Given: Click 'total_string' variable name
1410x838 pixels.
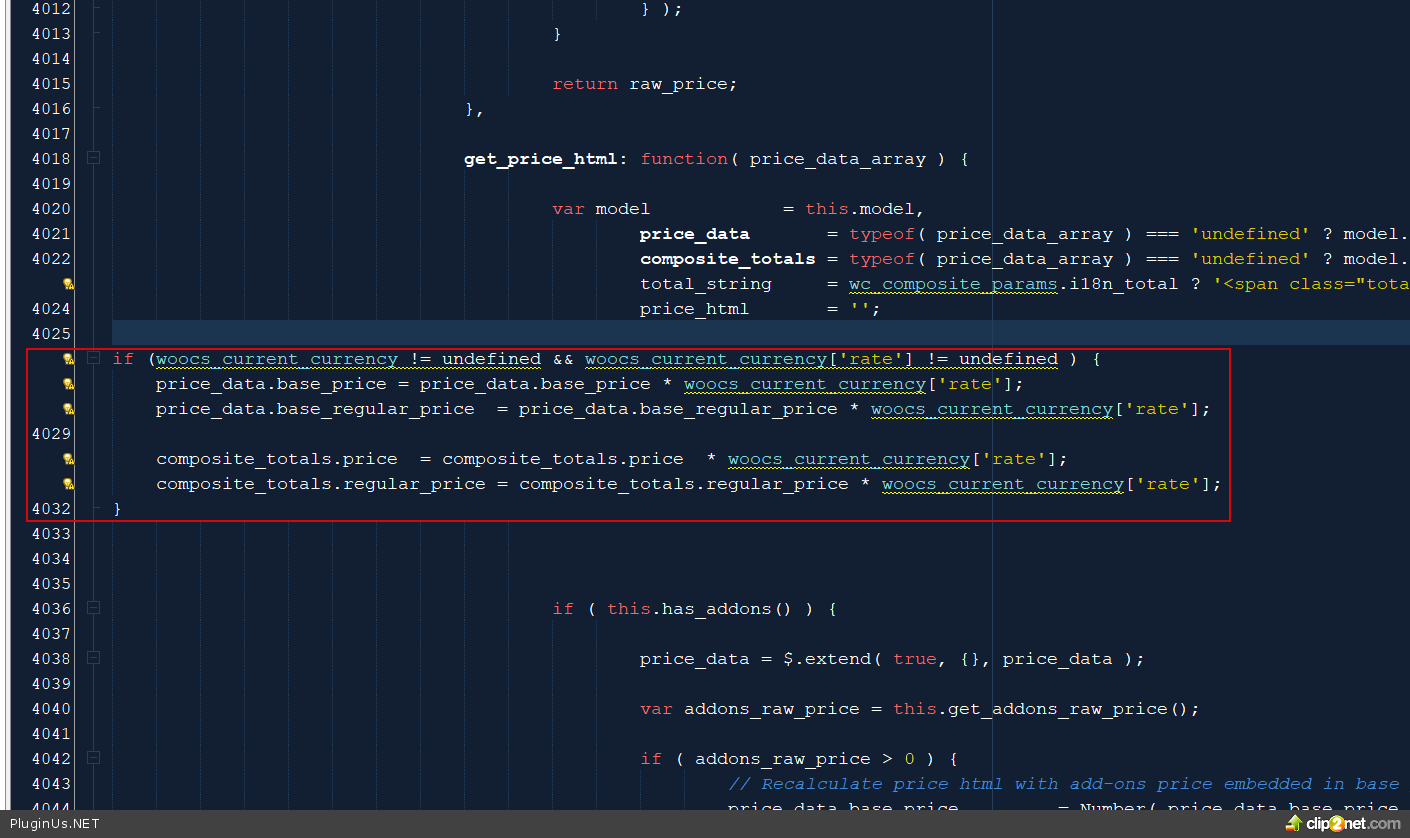Looking at the screenshot, I should pos(705,284).
